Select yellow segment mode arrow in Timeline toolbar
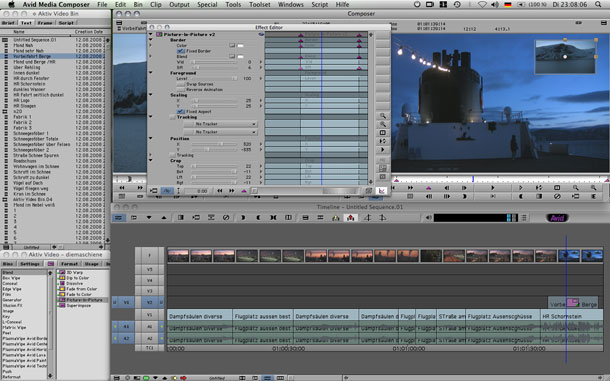The image size is (610, 381). (x=336, y=218)
